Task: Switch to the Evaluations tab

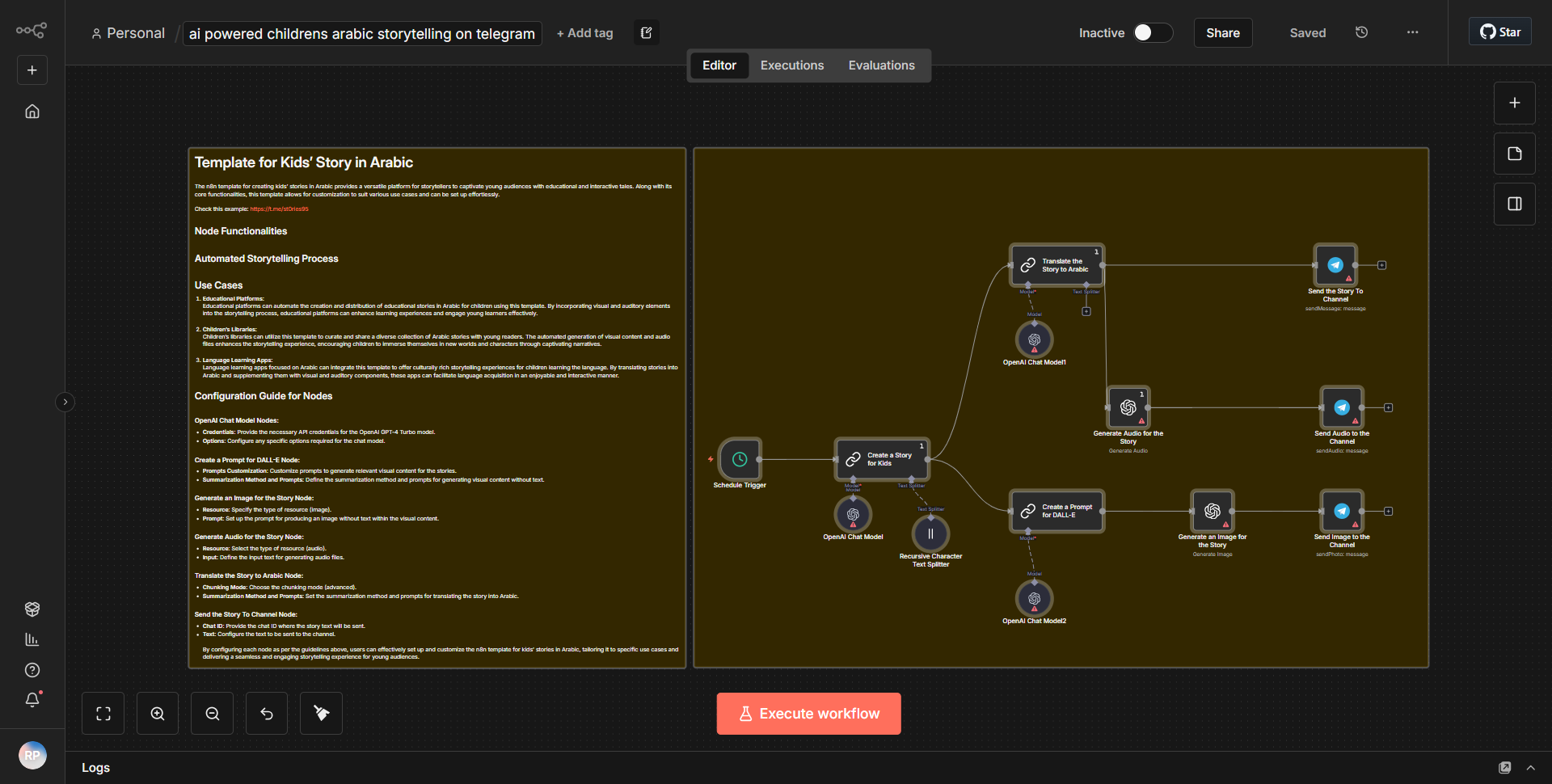Action: pos(882,65)
